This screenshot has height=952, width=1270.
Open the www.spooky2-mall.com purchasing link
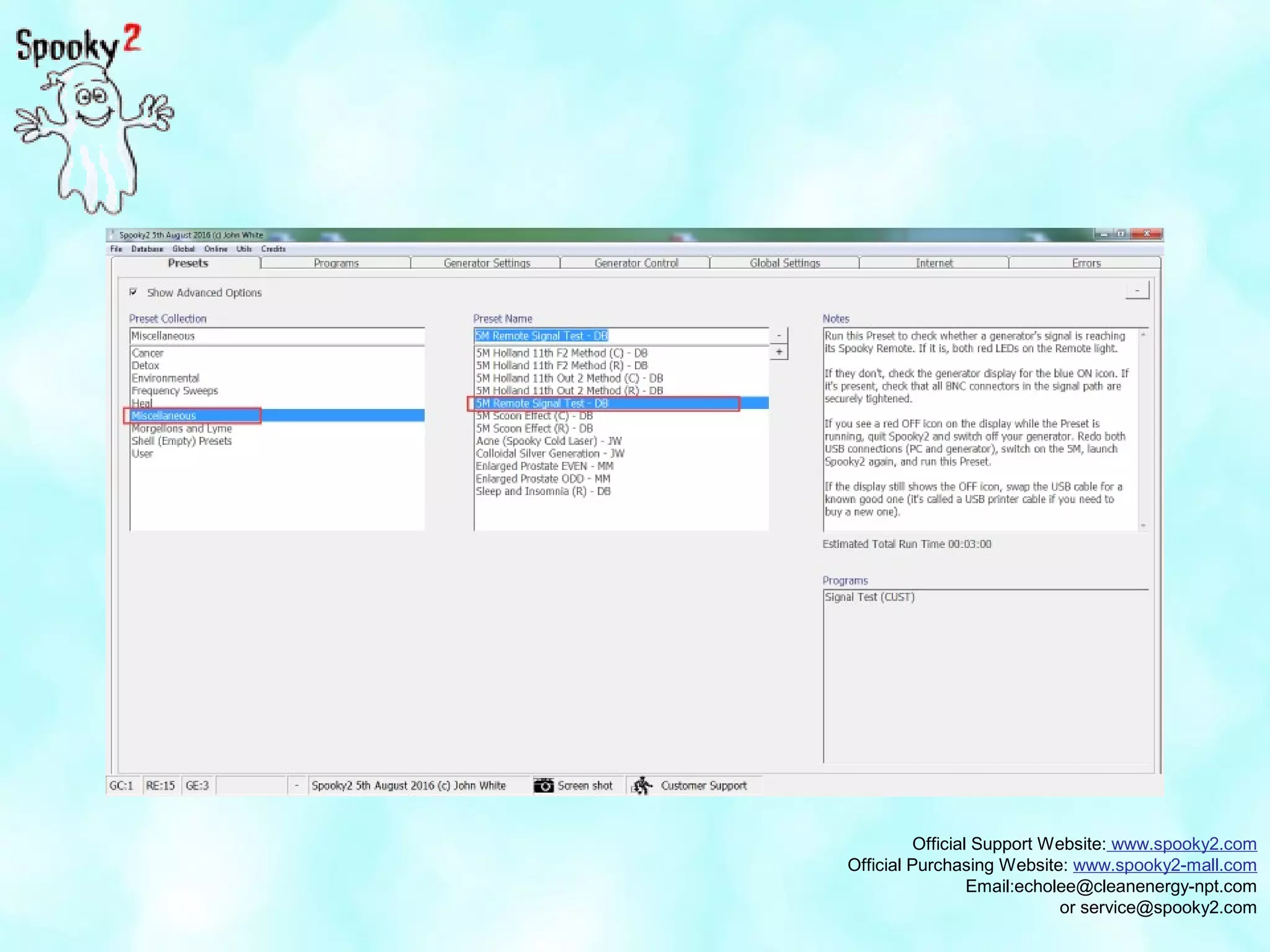coord(1164,865)
